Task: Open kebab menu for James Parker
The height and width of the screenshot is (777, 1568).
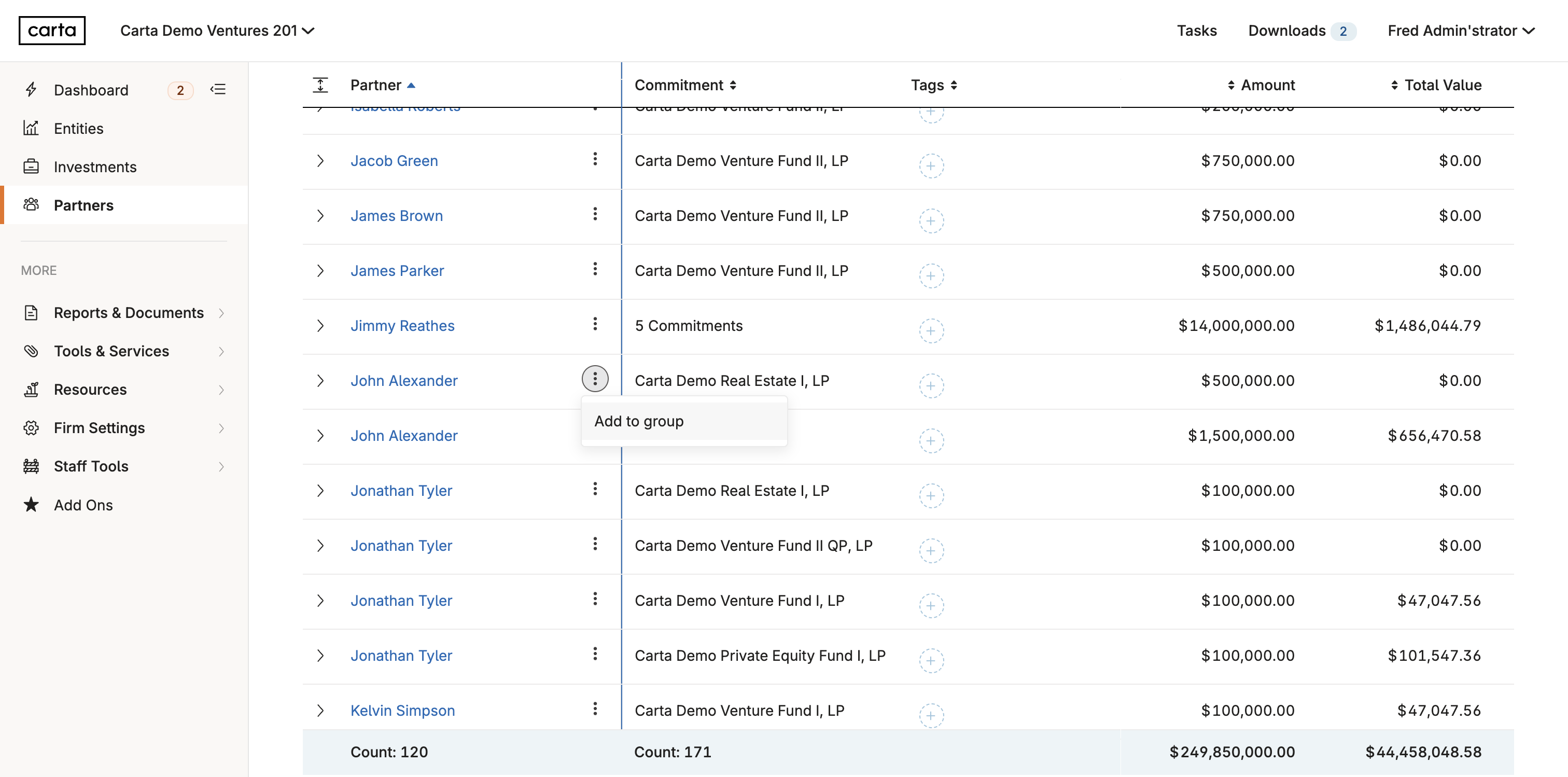Action: tap(595, 269)
